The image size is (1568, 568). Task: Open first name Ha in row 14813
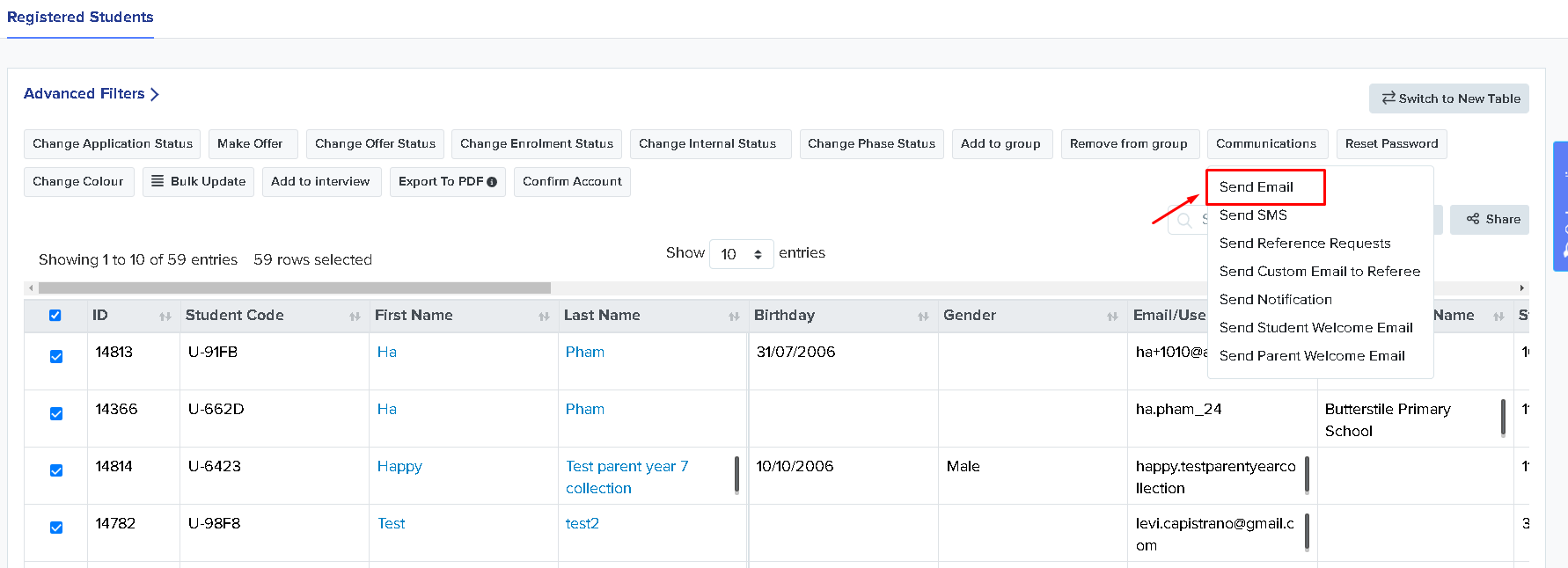pos(386,353)
